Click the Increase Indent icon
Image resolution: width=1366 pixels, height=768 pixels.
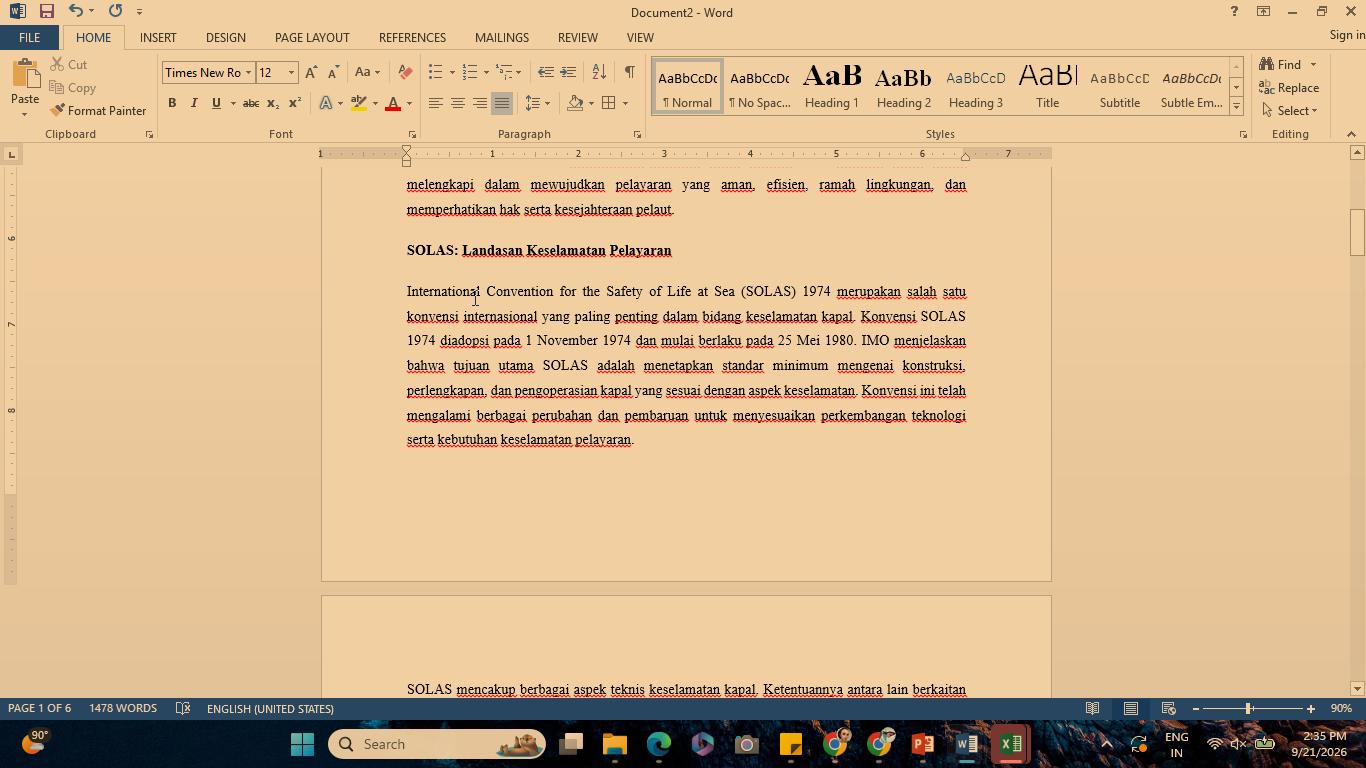click(568, 72)
